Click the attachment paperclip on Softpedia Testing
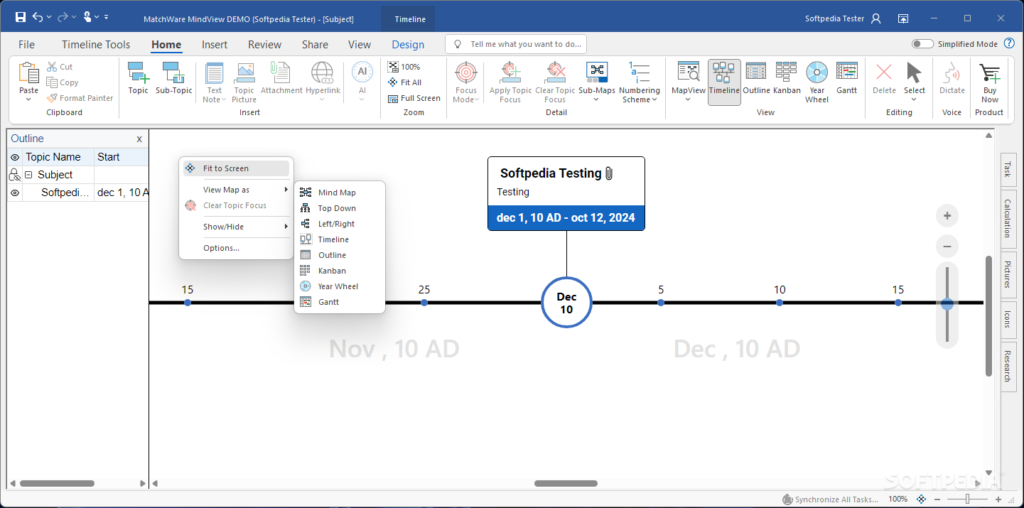Screen dimensions: 1024x508 609,173
